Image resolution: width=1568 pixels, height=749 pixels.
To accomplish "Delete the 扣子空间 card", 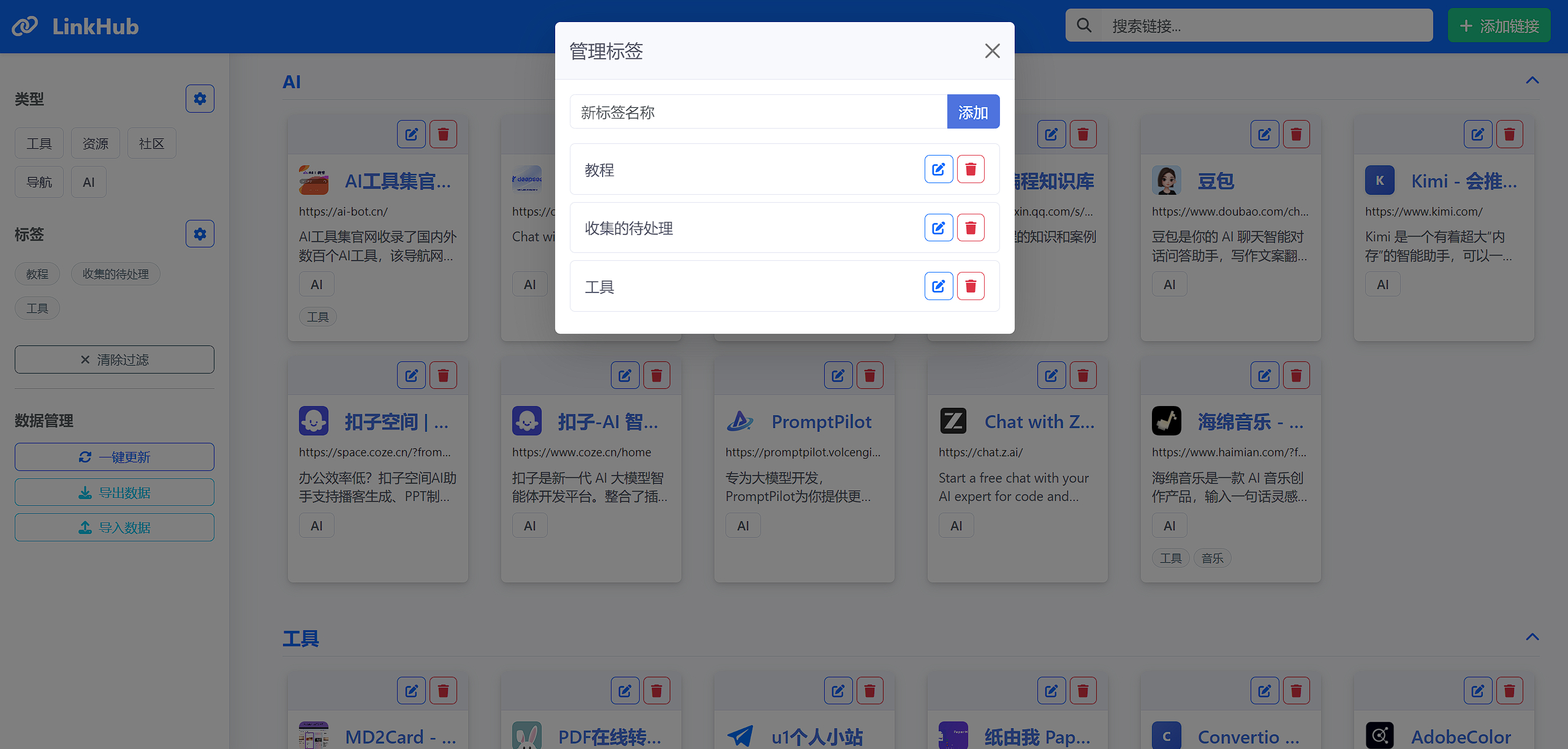I will tap(444, 375).
